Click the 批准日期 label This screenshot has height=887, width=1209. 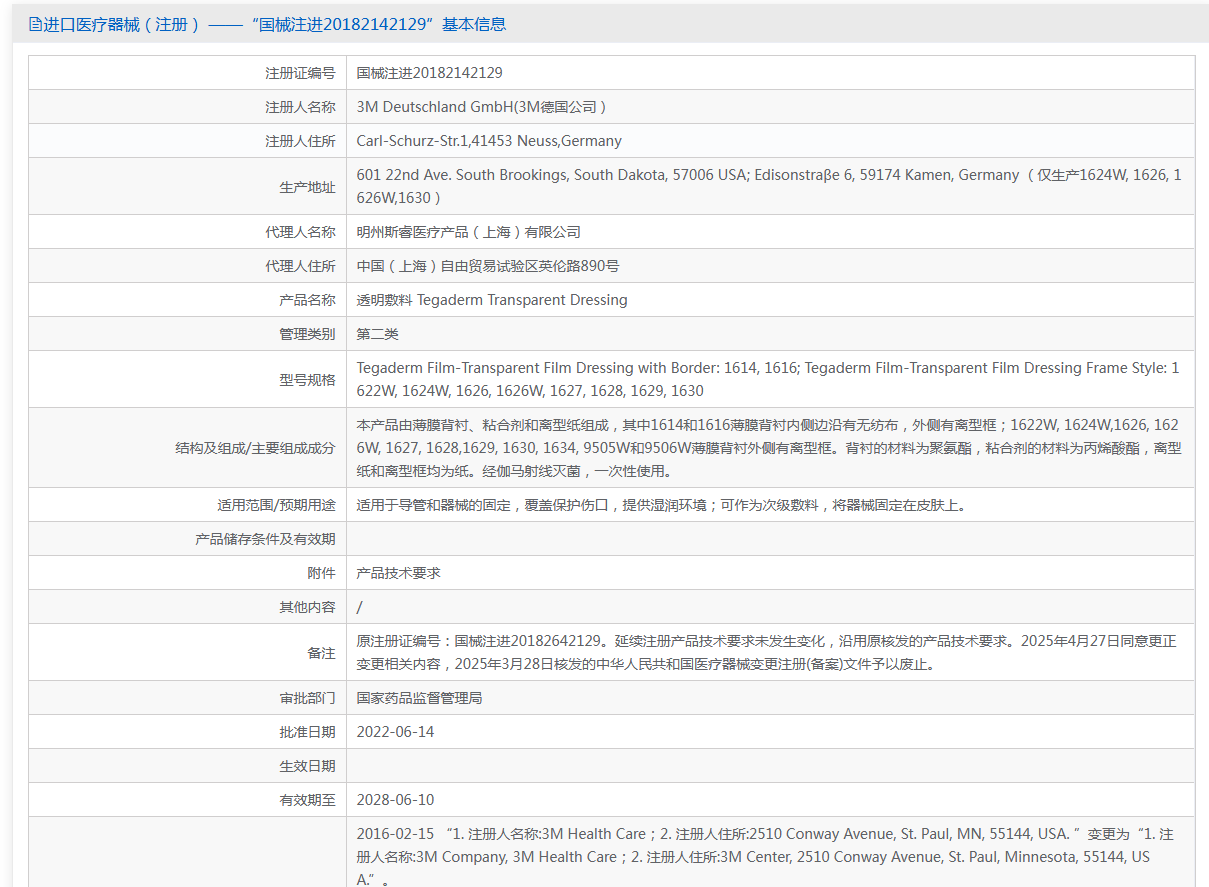coord(307,732)
